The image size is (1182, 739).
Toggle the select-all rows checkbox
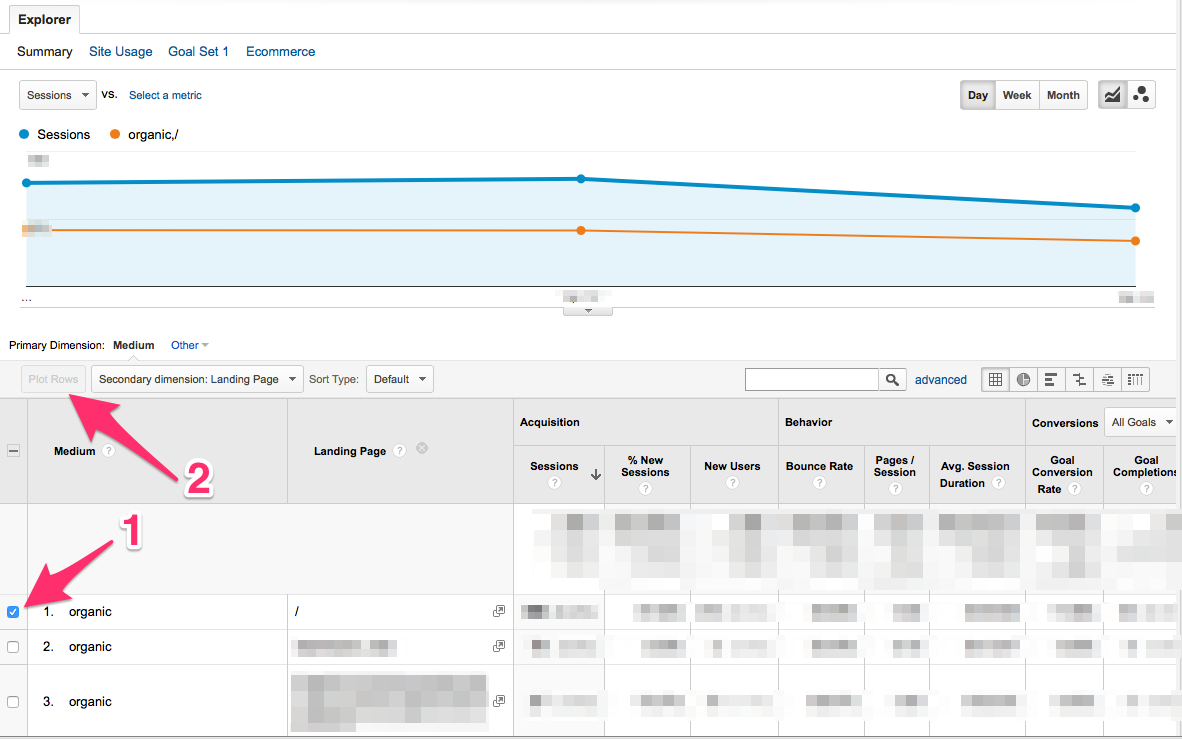tap(13, 451)
